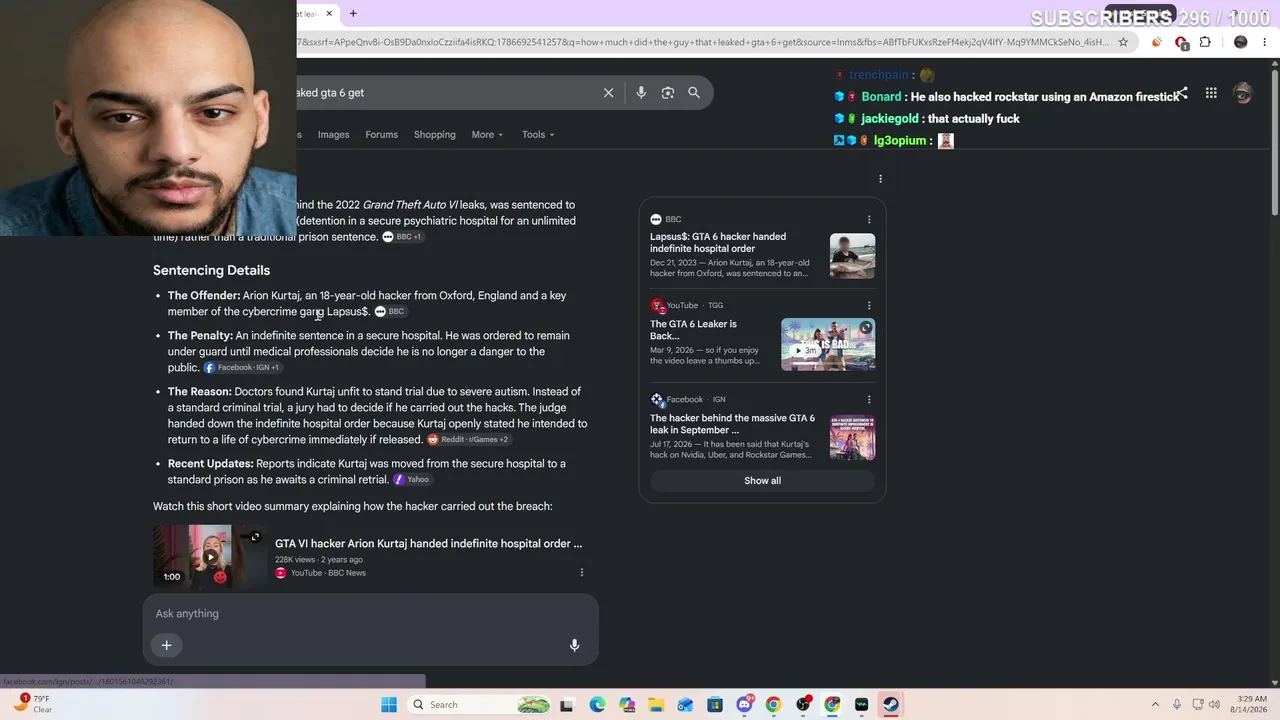This screenshot has width=1280, height=720.
Task: Launch Microsoft Edge from the taskbar
Action: coord(597,705)
